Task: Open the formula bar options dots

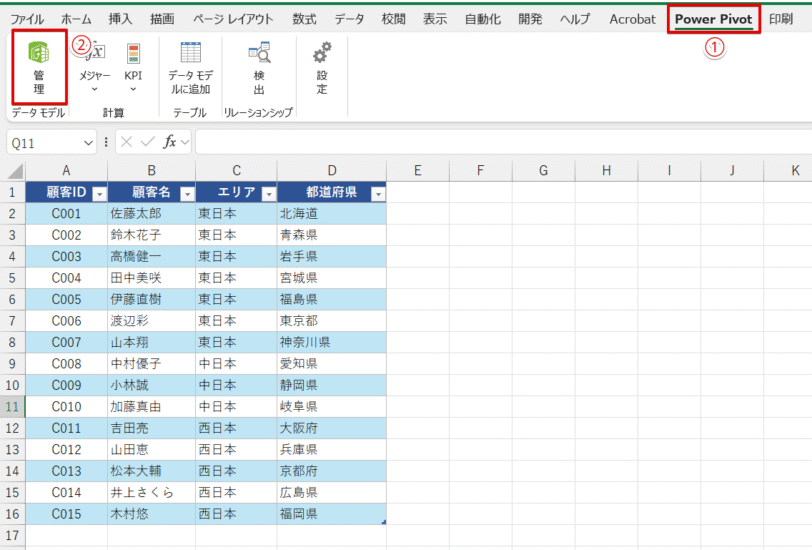Action: pos(106,142)
